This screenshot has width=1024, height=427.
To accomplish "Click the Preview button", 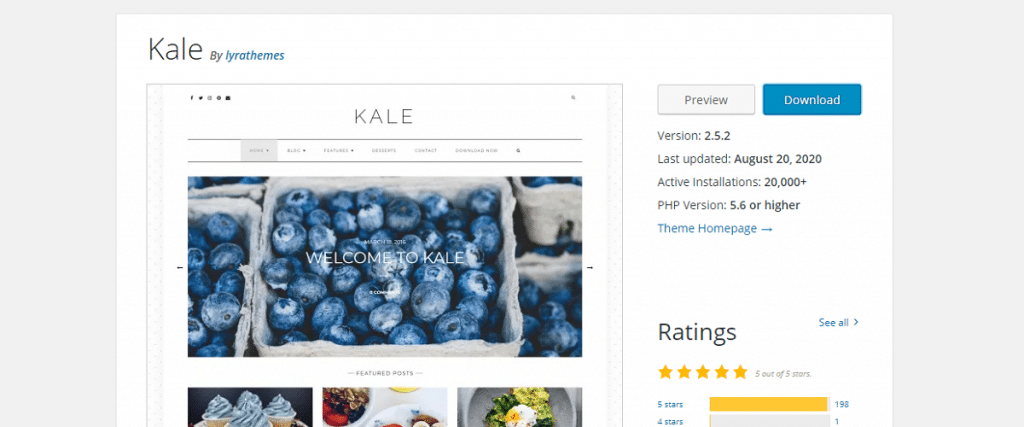I will point(706,100).
